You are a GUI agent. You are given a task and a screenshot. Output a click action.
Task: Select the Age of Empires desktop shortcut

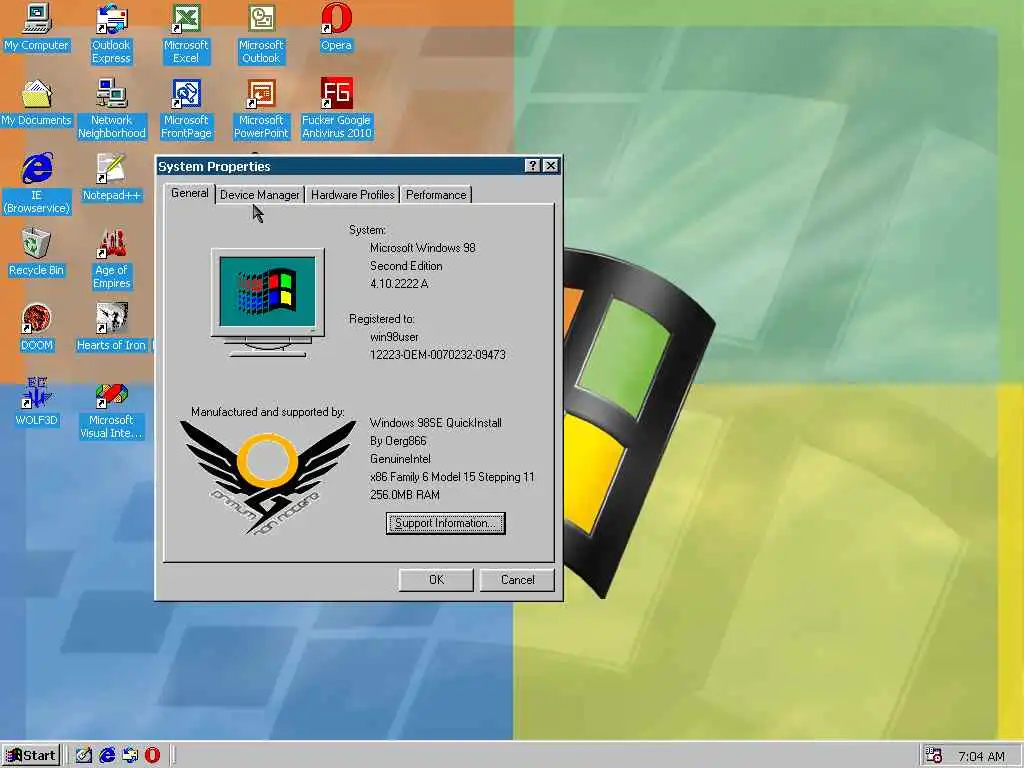112,259
